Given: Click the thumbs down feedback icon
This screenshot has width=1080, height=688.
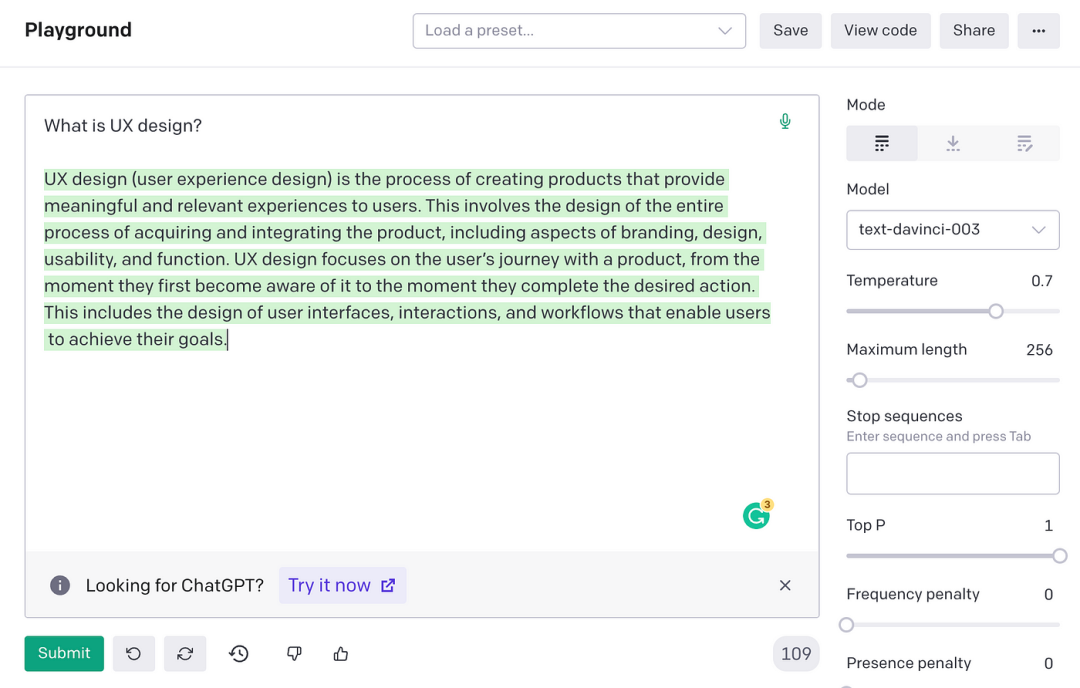Looking at the screenshot, I should pyautogui.click(x=294, y=654).
